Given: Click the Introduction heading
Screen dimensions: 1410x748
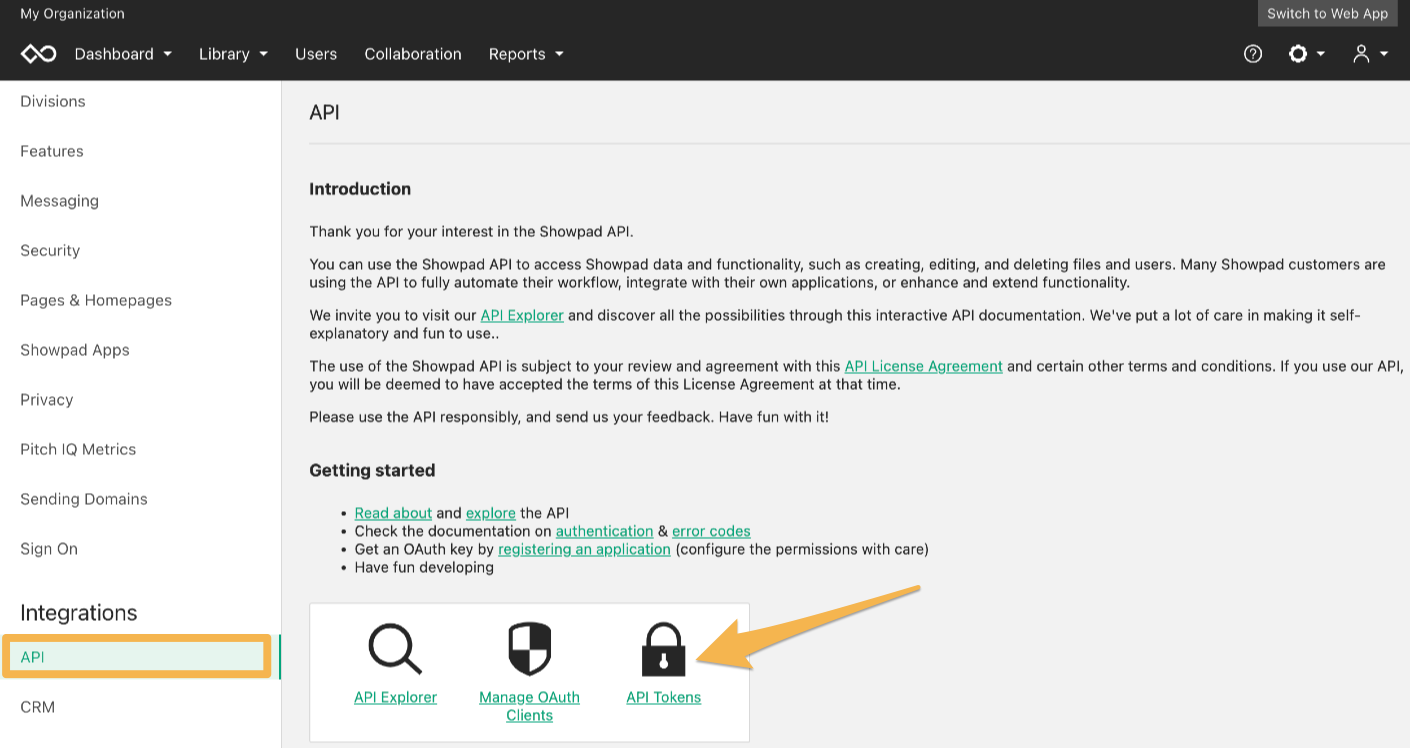Looking at the screenshot, I should click(360, 189).
